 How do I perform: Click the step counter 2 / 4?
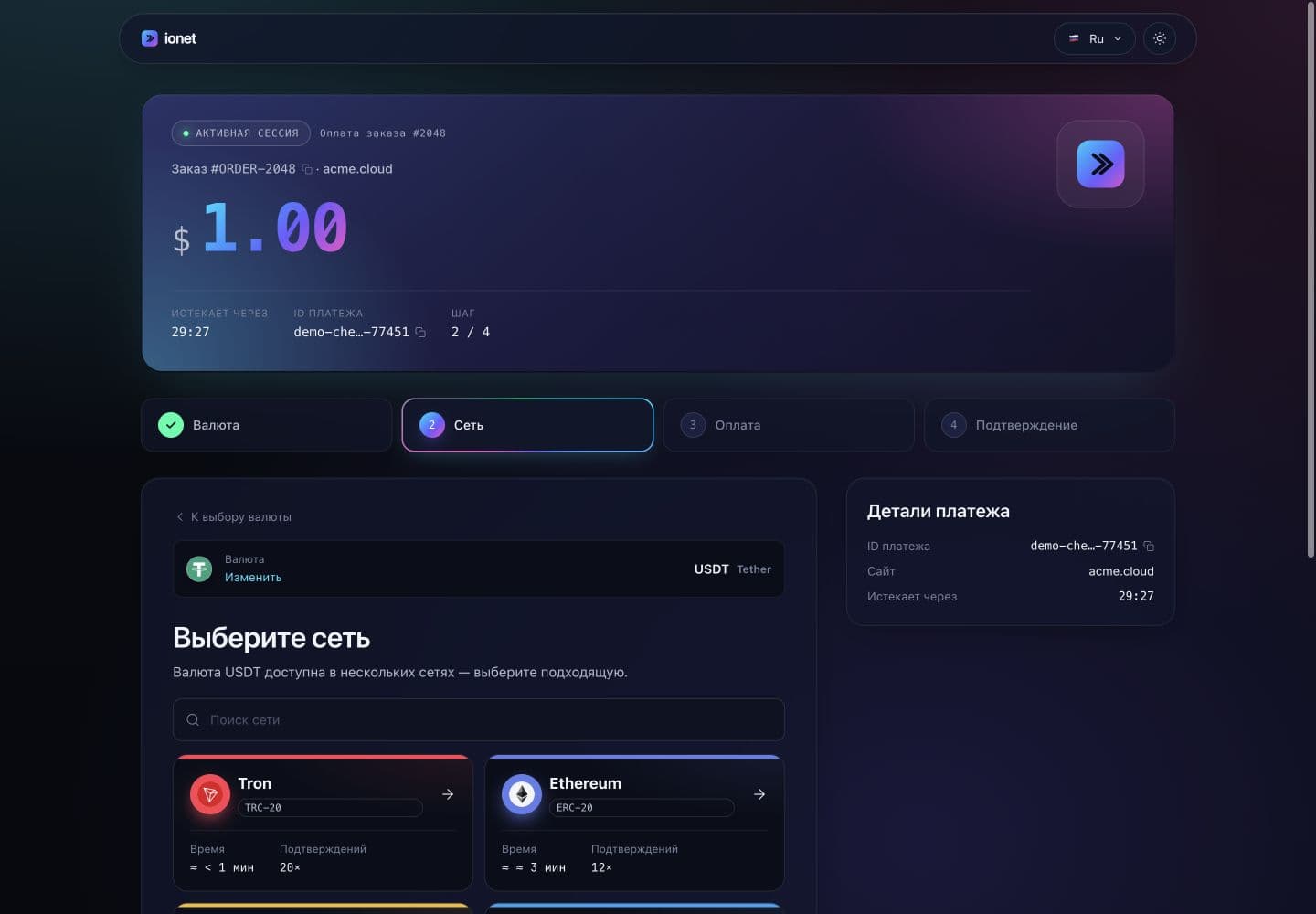(x=471, y=332)
